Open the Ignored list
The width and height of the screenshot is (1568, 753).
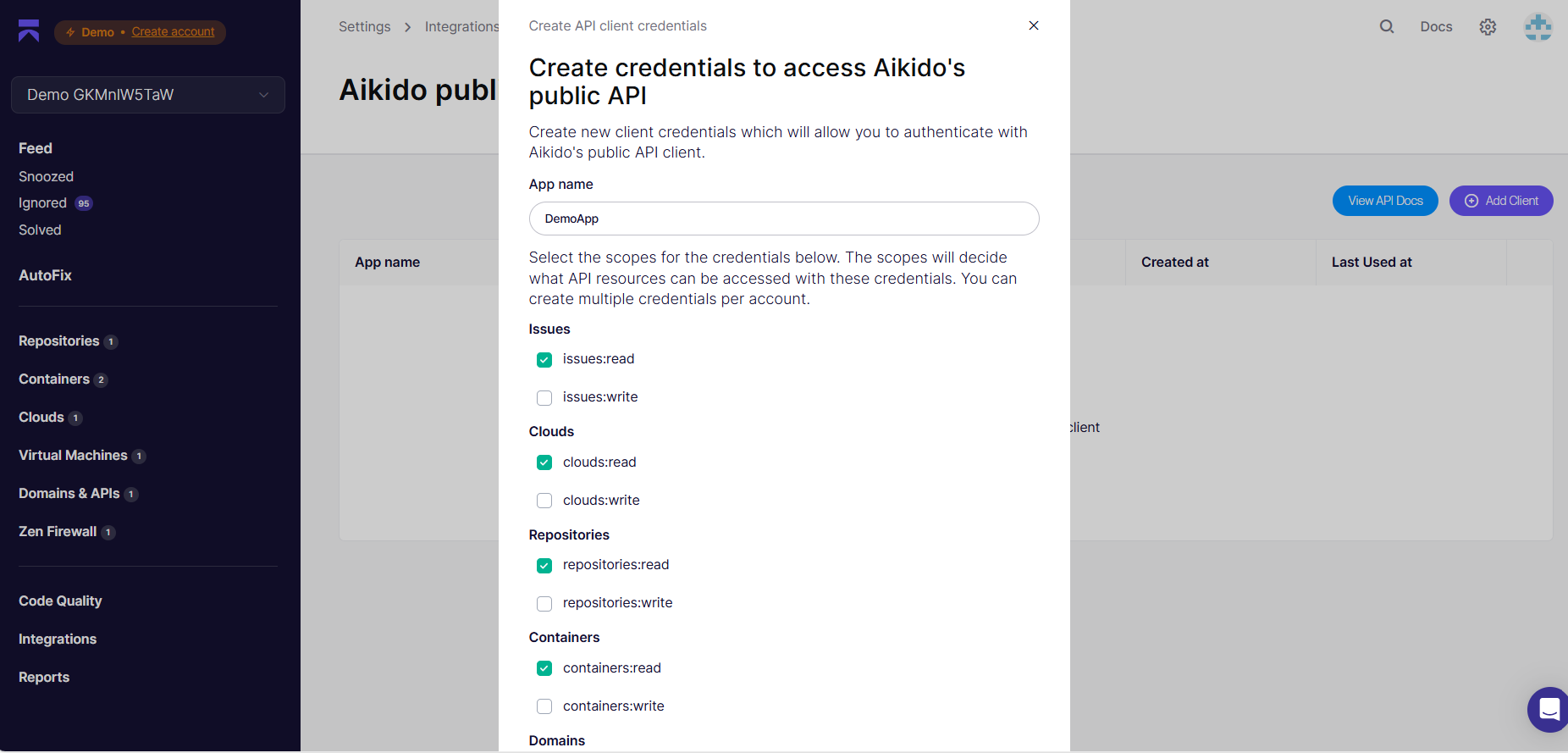(42, 203)
